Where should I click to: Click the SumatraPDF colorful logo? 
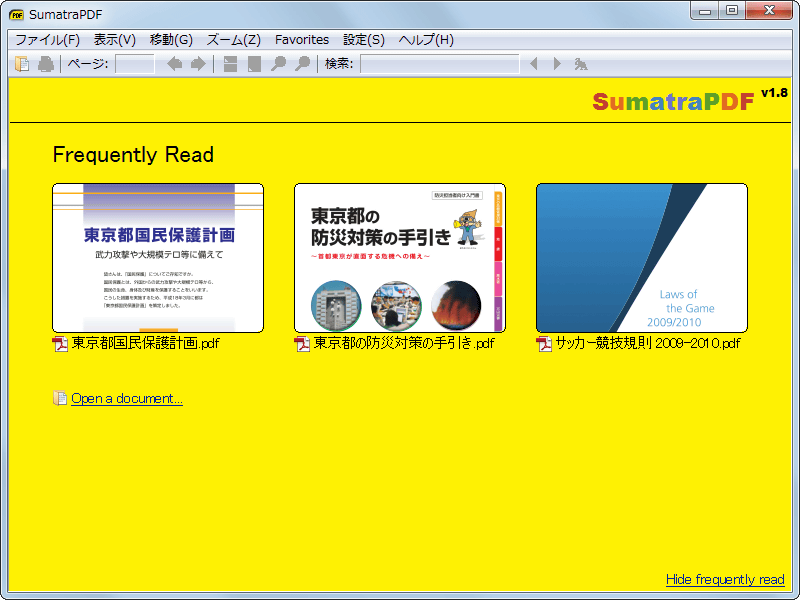click(x=673, y=102)
